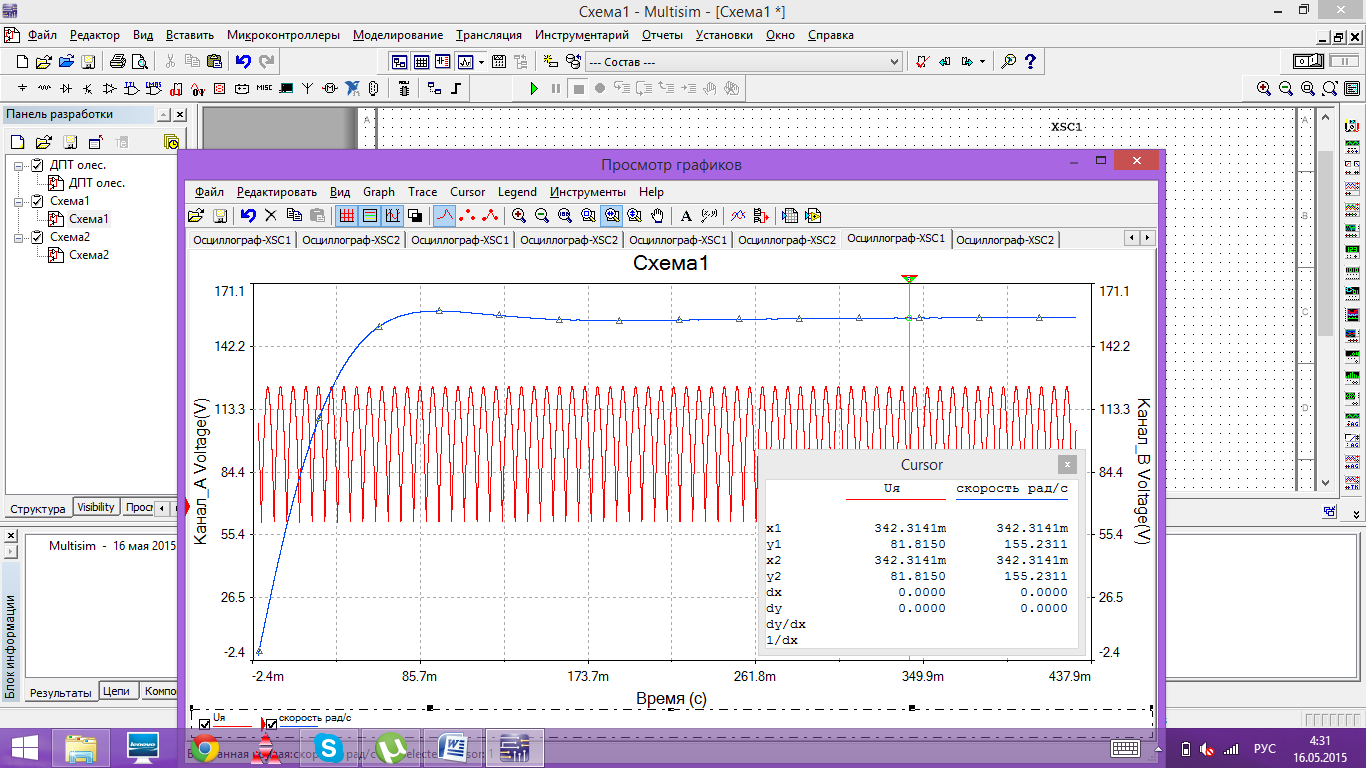
Task: Select the pan hand tool
Action: [658, 215]
